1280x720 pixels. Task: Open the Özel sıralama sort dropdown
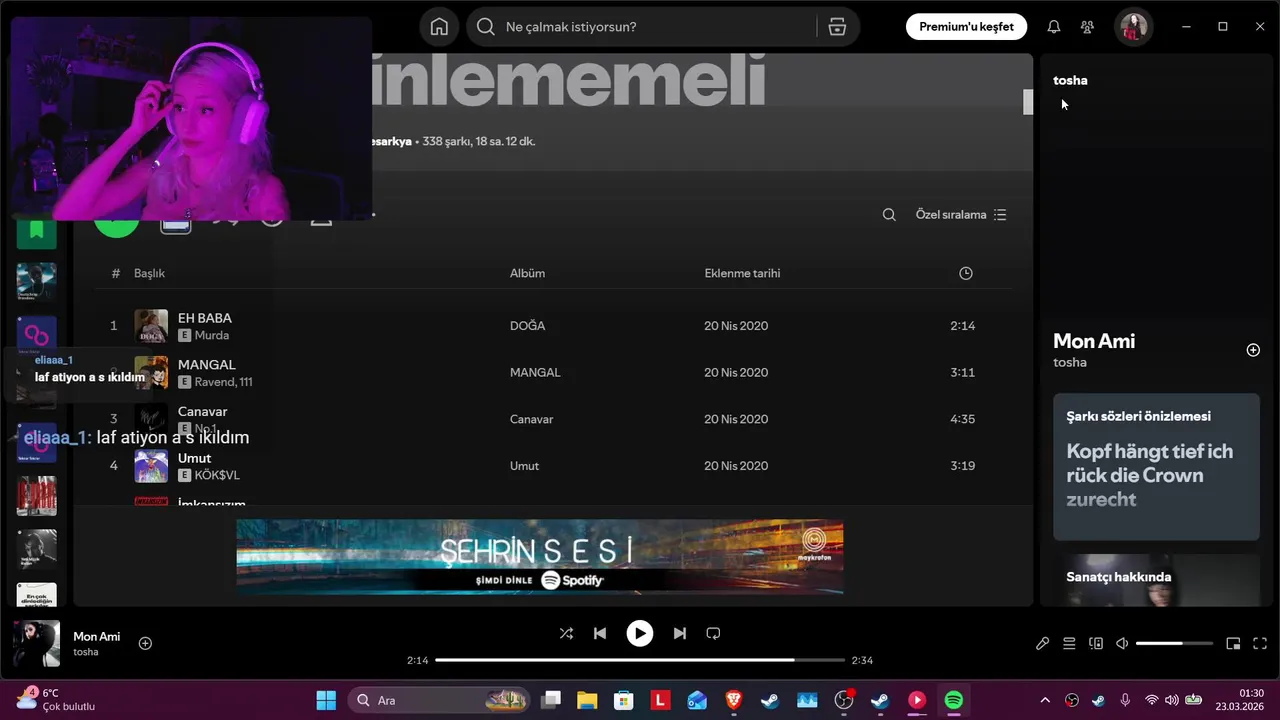click(961, 215)
